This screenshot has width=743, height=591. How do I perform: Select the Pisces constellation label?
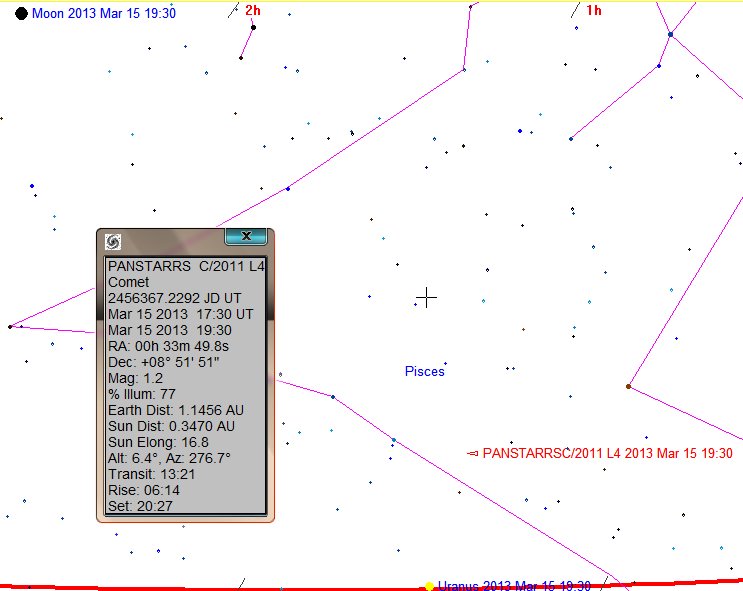click(x=424, y=371)
